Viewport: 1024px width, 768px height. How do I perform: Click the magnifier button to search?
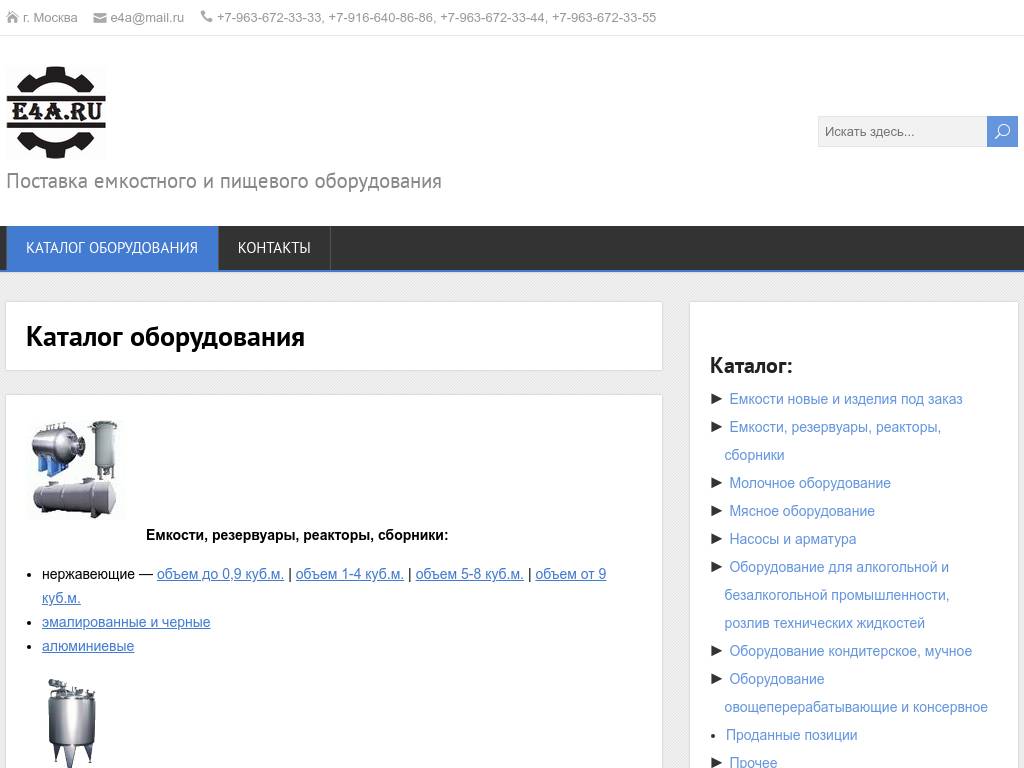(1002, 131)
